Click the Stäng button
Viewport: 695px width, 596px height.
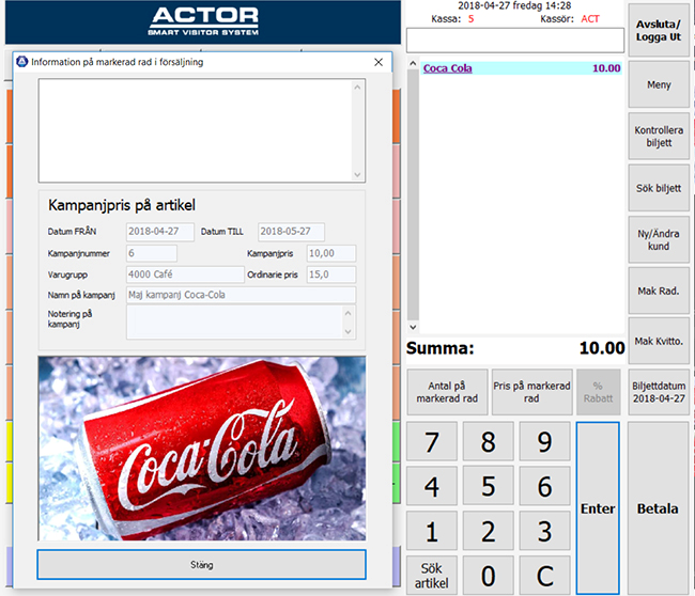(202, 565)
